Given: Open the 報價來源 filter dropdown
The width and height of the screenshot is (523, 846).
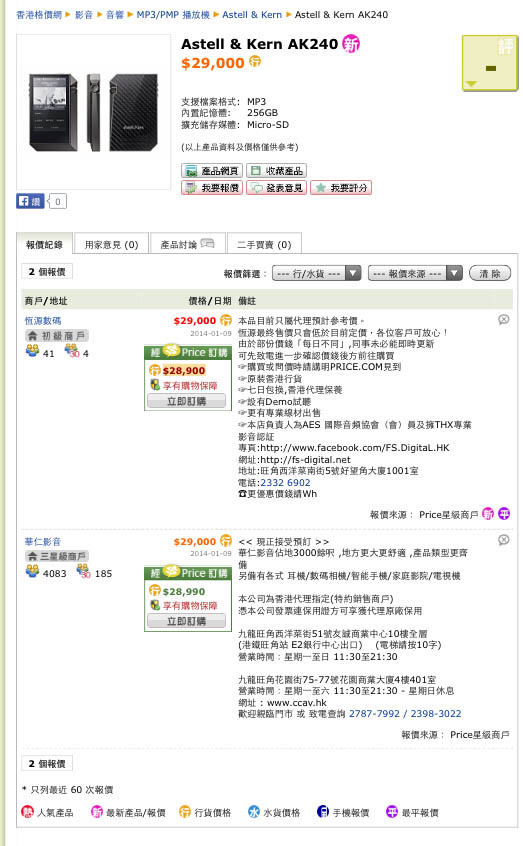Looking at the screenshot, I should click(x=415, y=274).
